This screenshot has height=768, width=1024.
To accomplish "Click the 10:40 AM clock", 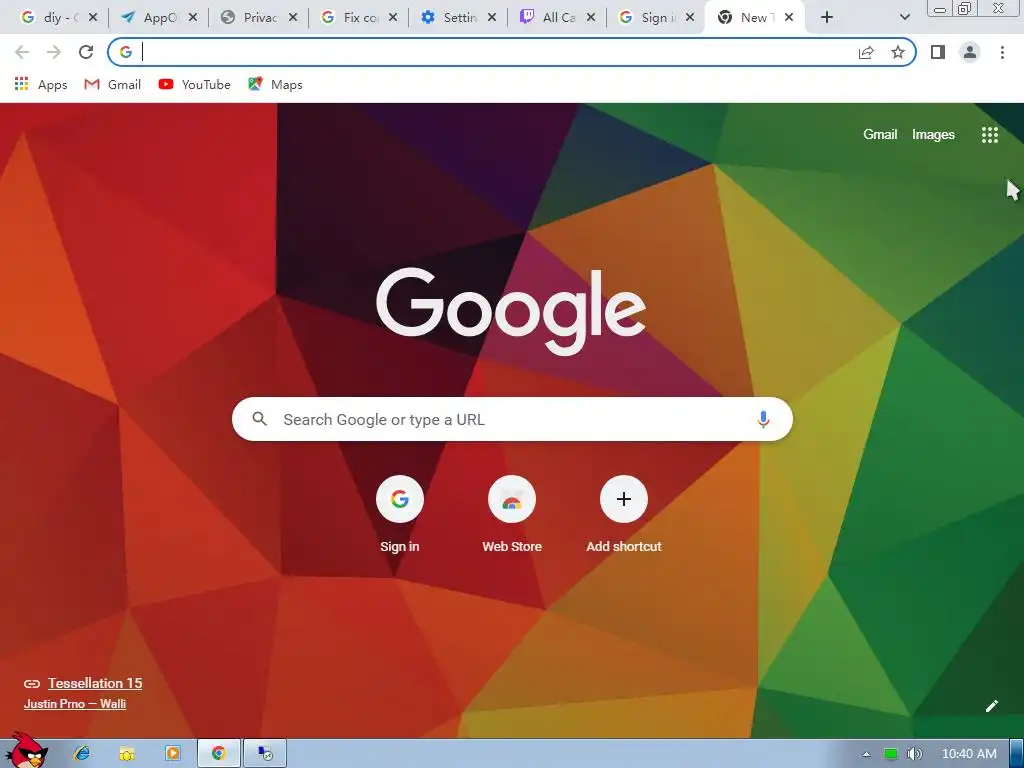I will (969, 754).
